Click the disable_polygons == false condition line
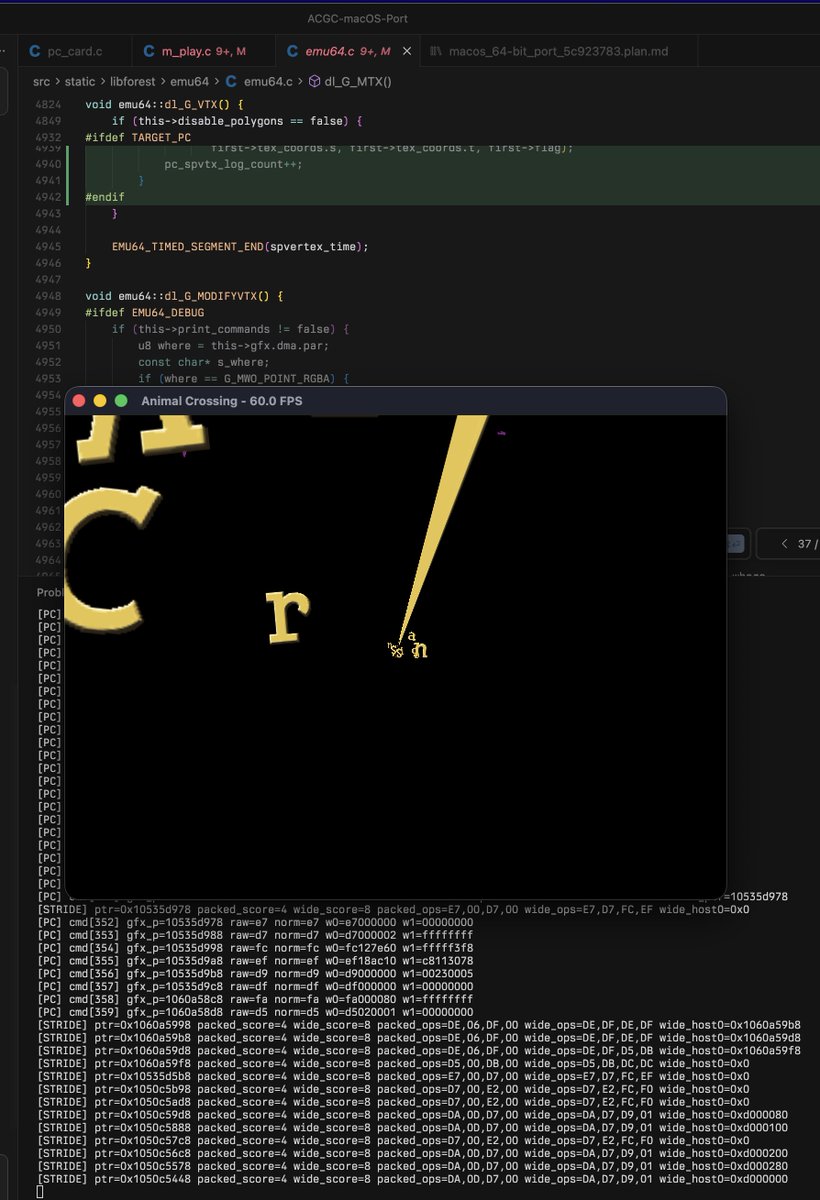The image size is (820, 1200). (237, 120)
